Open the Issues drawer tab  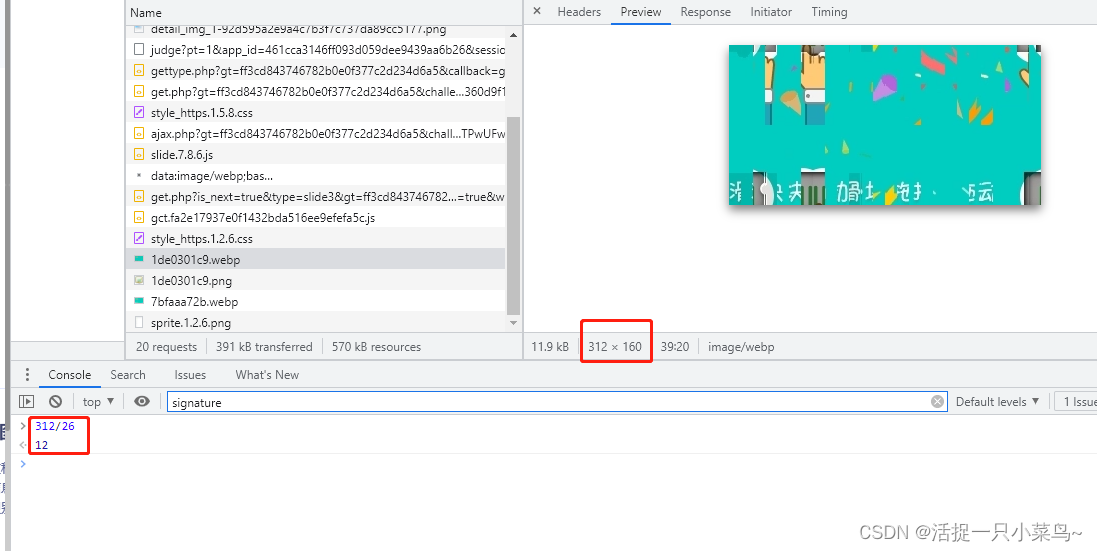coord(190,375)
